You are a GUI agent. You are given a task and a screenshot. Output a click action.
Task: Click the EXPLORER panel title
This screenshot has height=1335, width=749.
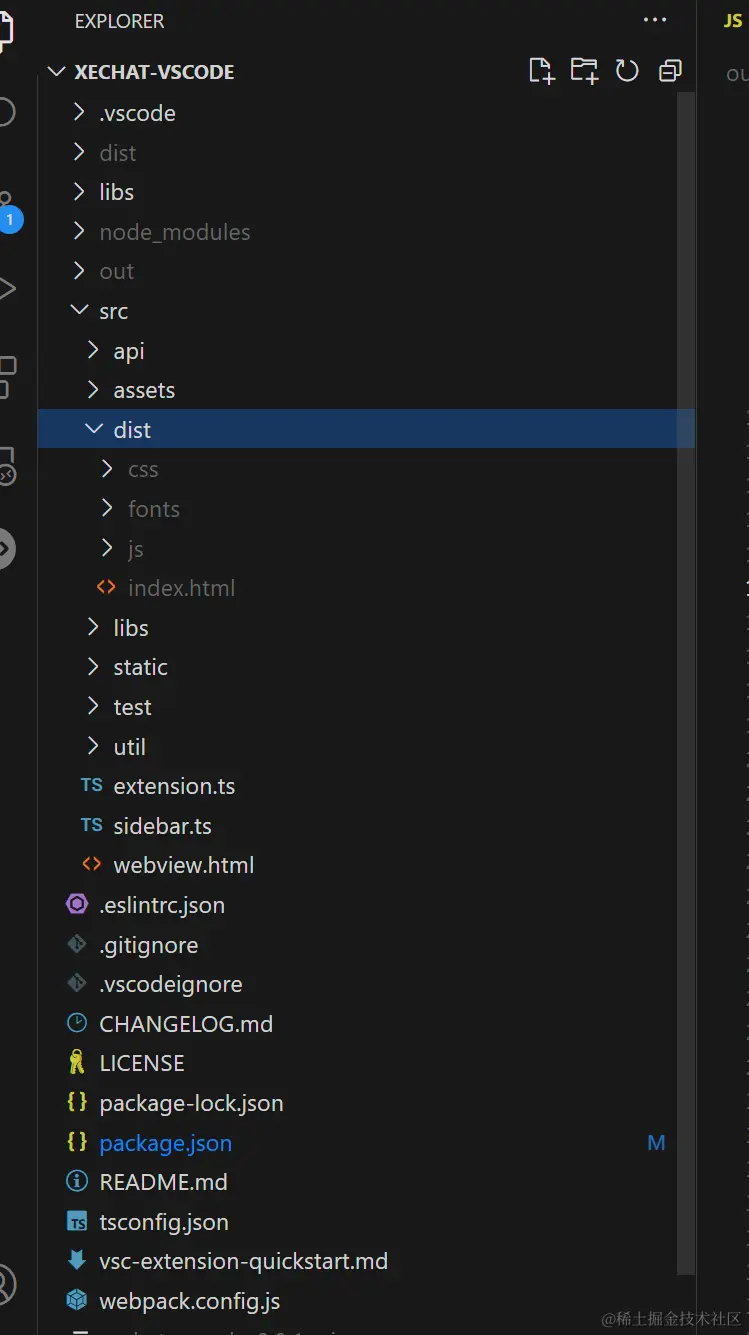(x=119, y=21)
